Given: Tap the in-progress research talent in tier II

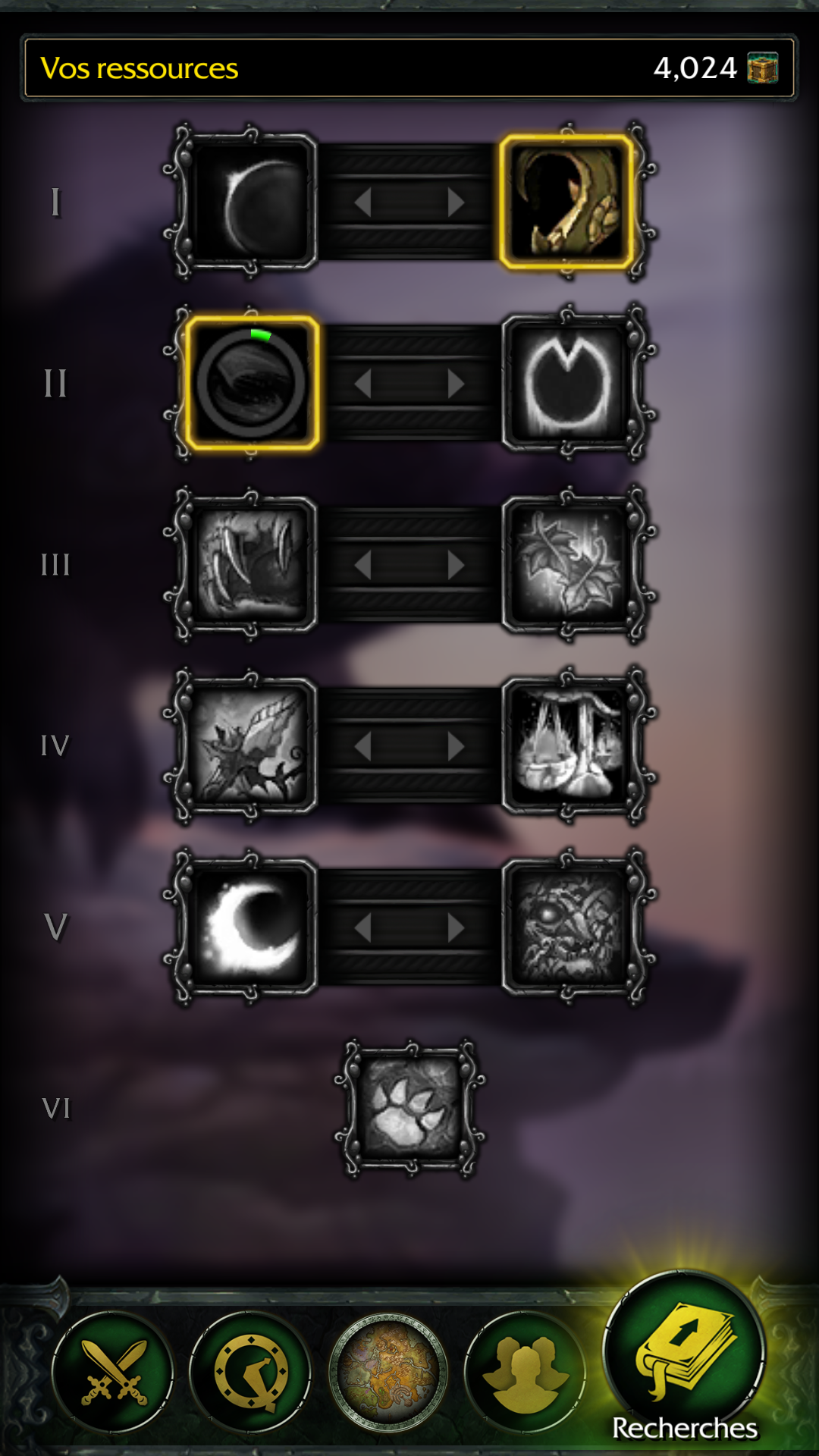Looking at the screenshot, I should click(x=251, y=383).
